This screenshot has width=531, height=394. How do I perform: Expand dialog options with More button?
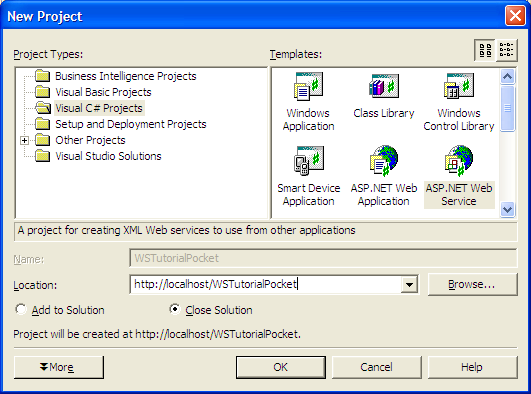tap(59, 367)
